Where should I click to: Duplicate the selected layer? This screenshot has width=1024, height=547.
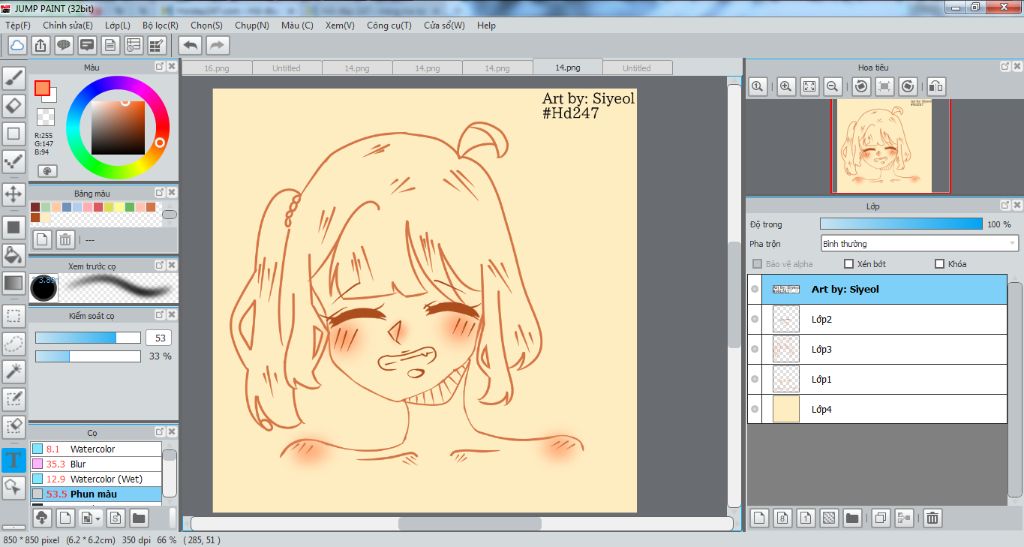click(x=880, y=518)
